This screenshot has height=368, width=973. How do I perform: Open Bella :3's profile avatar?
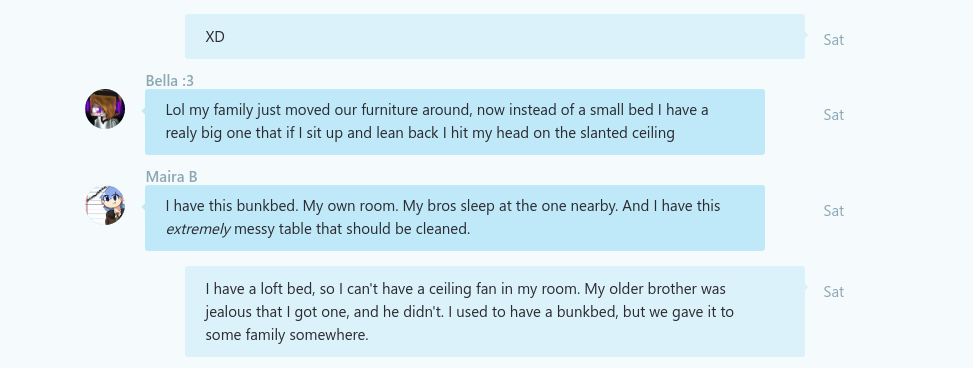[x=105, y=109]
